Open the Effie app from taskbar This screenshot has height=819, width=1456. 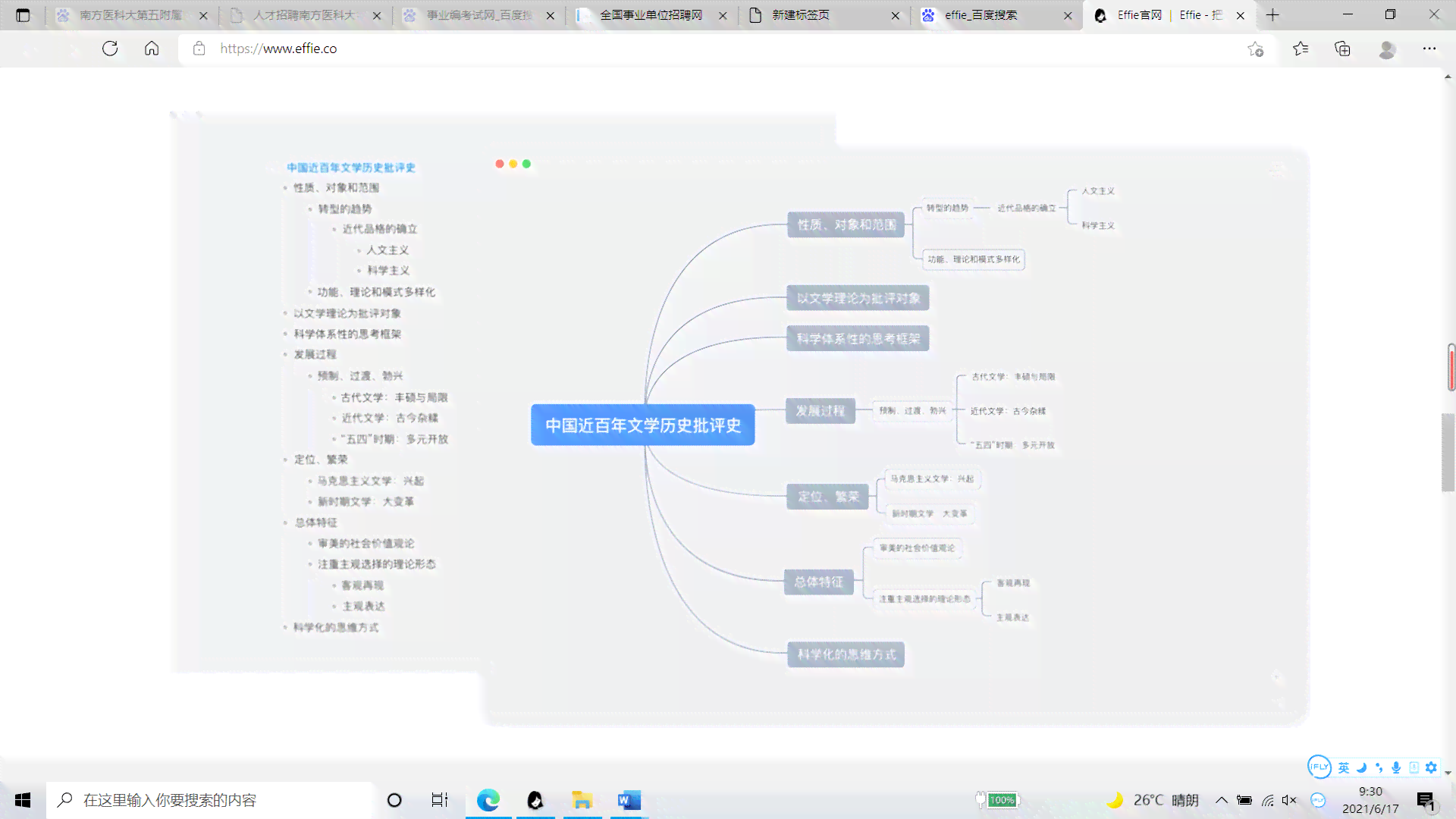point(535,800)
